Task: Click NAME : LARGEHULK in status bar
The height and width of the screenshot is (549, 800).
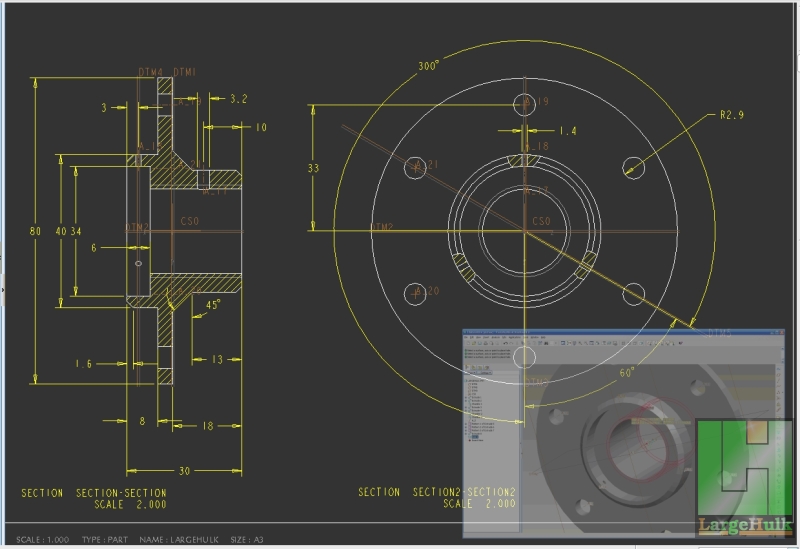Action: coord(178,539)
